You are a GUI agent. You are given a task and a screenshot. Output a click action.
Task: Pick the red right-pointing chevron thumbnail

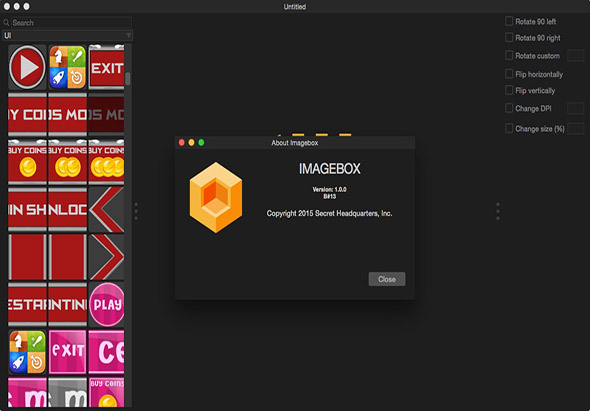(106, 257)
